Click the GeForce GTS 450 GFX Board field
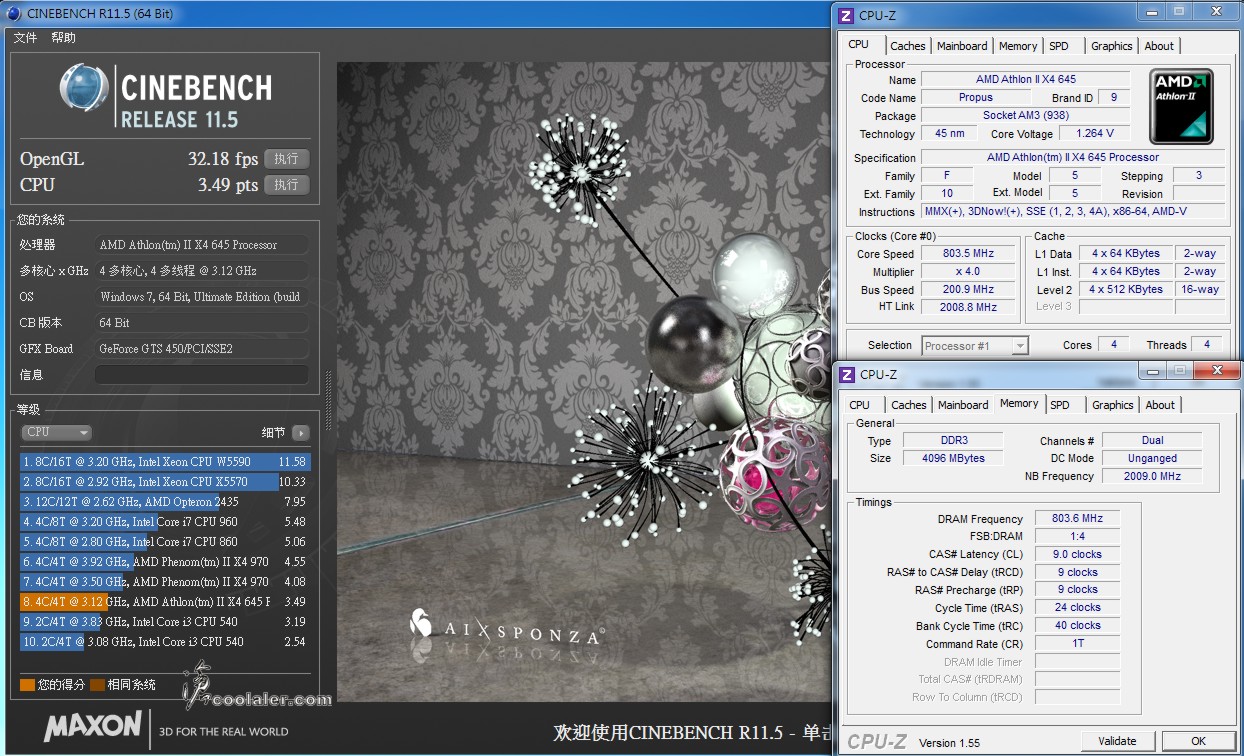 [x=202, y=349]
